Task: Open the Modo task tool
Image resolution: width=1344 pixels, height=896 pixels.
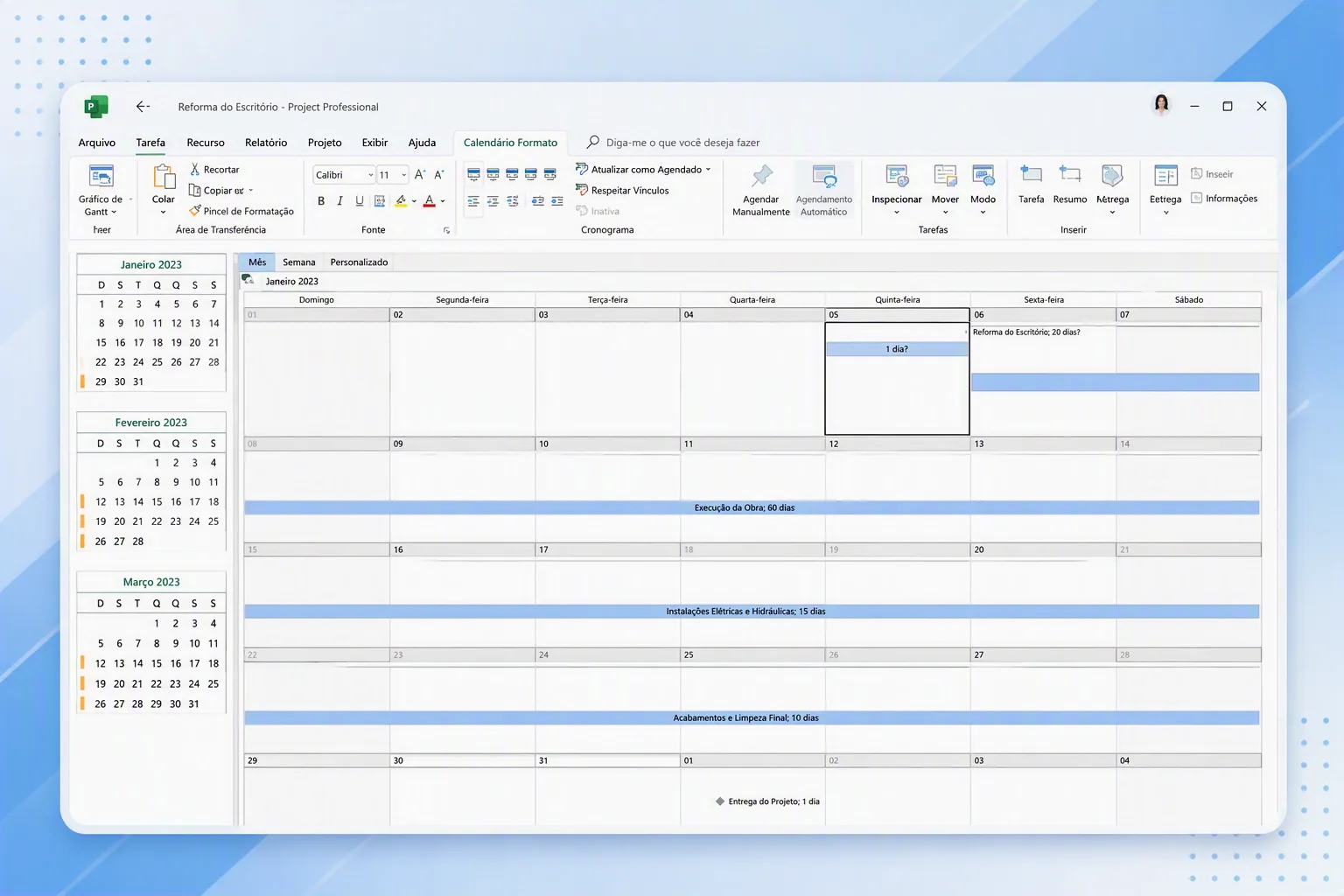Action: (983, 190)
